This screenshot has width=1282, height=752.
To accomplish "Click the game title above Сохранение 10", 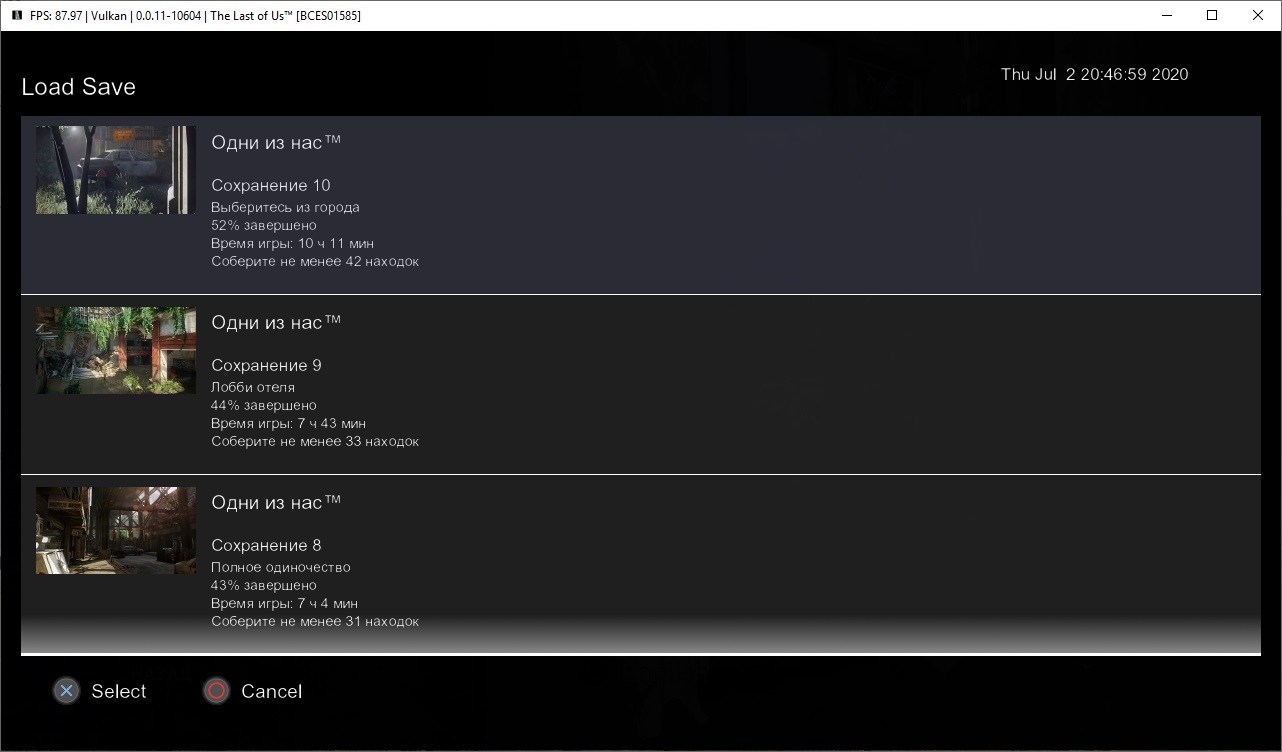I will point(276,143).
